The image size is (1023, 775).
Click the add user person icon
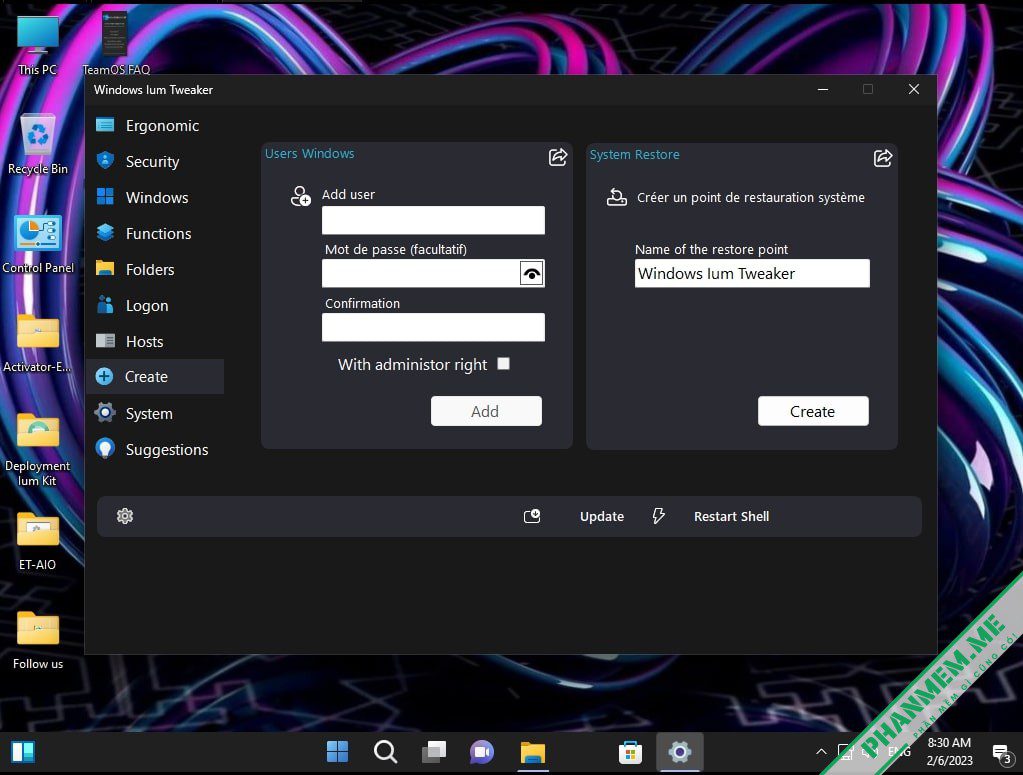click(x=301, y=196)
